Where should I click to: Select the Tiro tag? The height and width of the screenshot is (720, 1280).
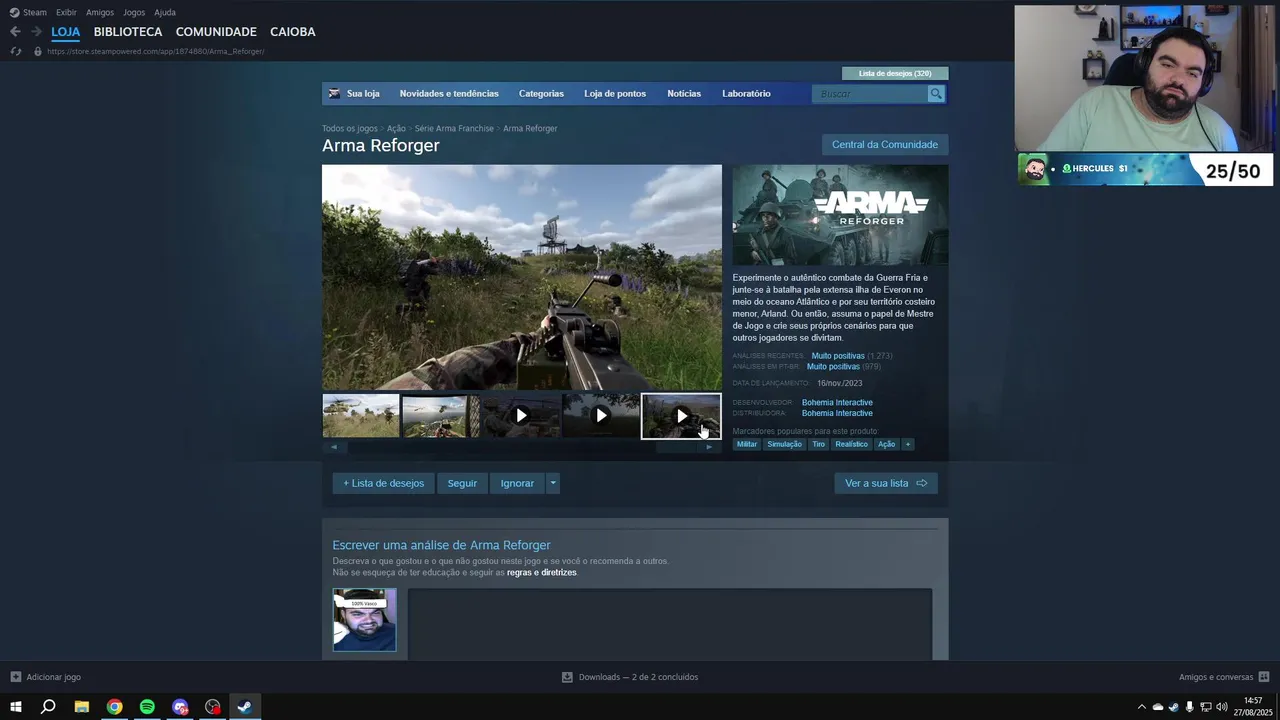(819, 444)
